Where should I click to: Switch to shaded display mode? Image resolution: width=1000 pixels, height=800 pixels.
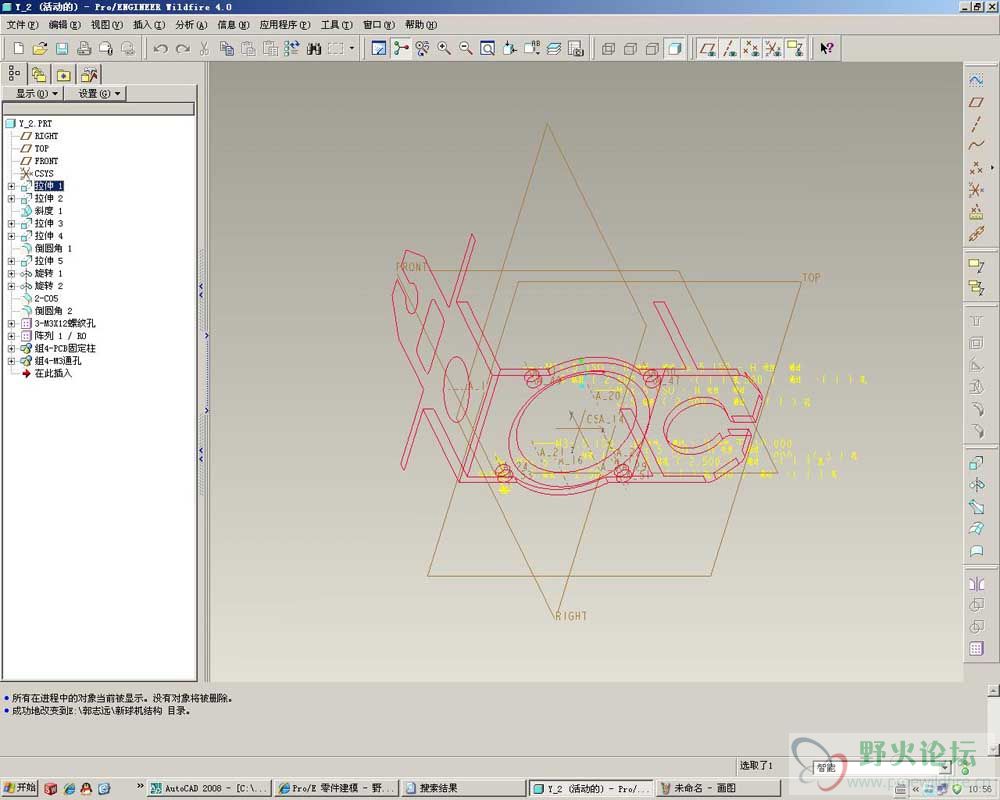[x=674, y=48]
